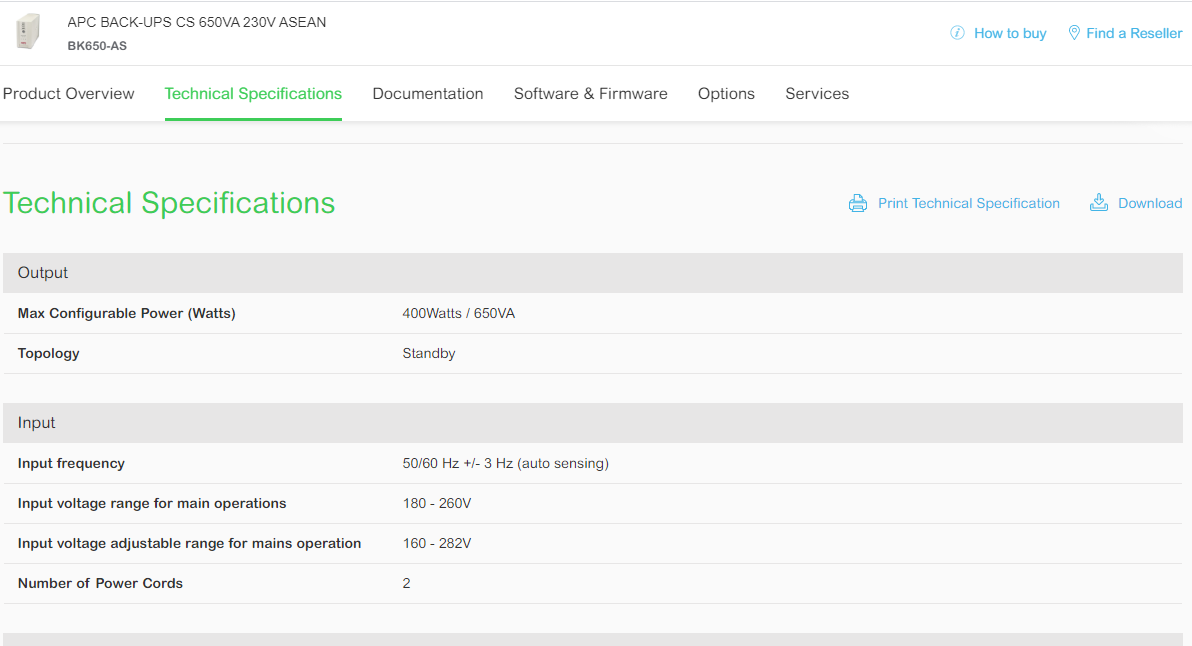The height and width of the screenshot is (646, 1192).
Task: Open the Options tab
Action: coord(726,93)
